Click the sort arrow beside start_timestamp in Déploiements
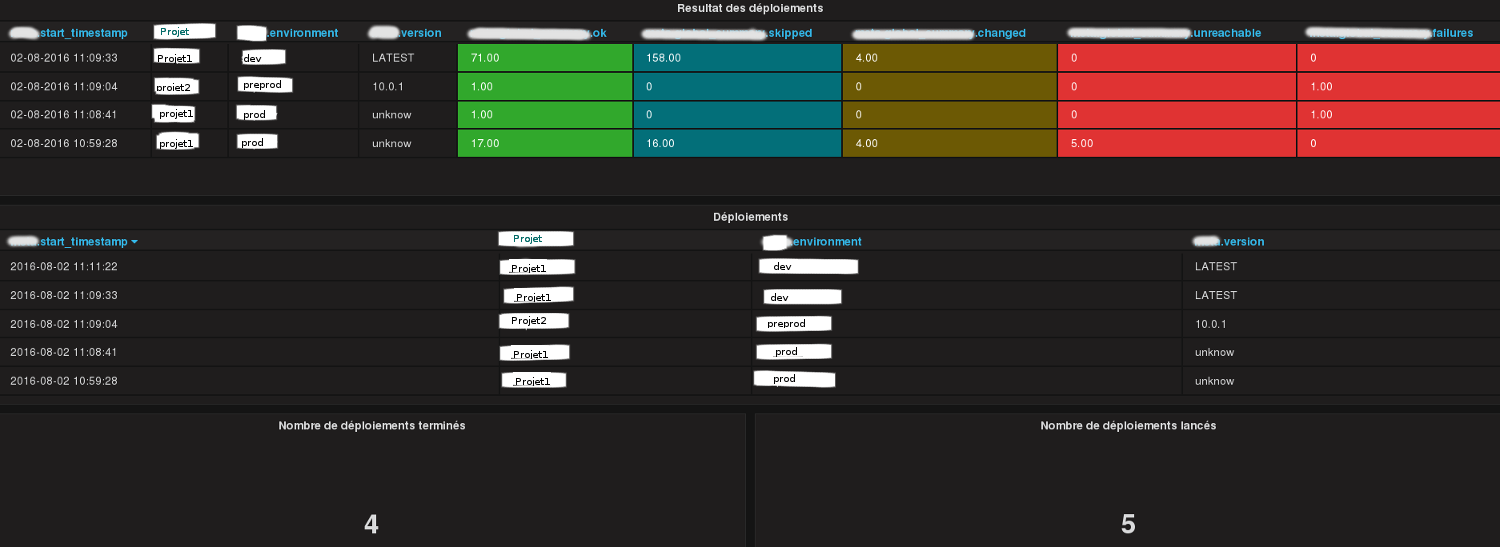1500x547 pixels. point(134,242)
